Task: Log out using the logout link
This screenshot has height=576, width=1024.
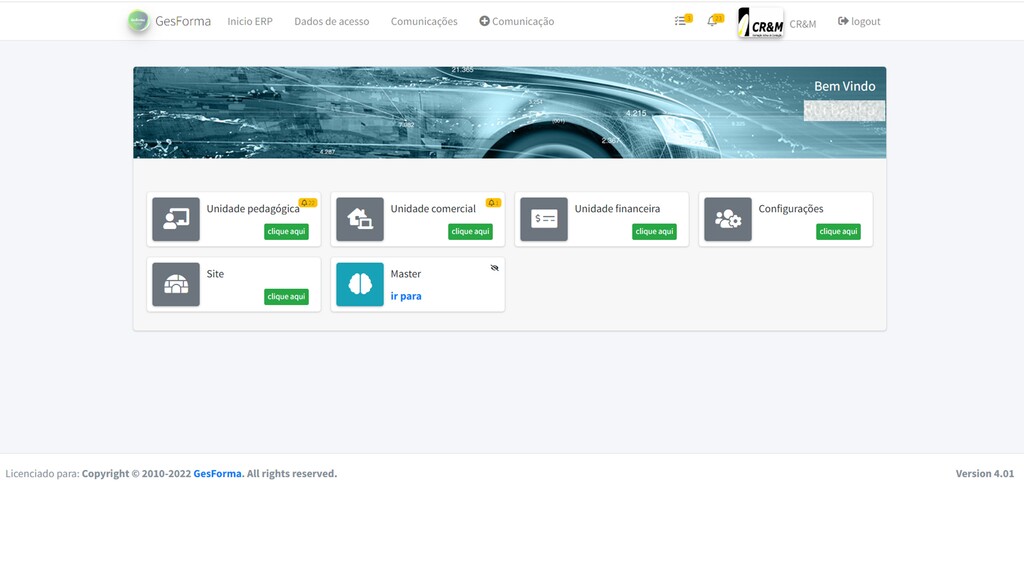Action: 859,21
